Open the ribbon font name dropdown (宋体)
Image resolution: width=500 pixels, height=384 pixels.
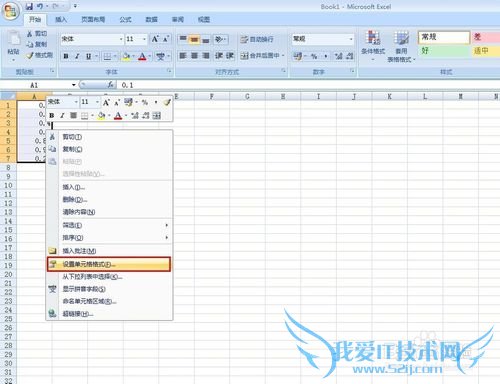[121, 39]
